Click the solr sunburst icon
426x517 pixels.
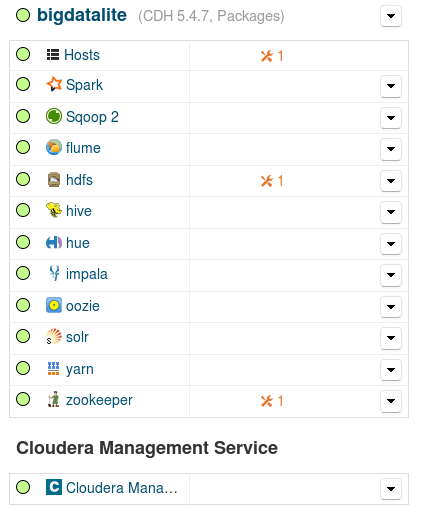54,336
